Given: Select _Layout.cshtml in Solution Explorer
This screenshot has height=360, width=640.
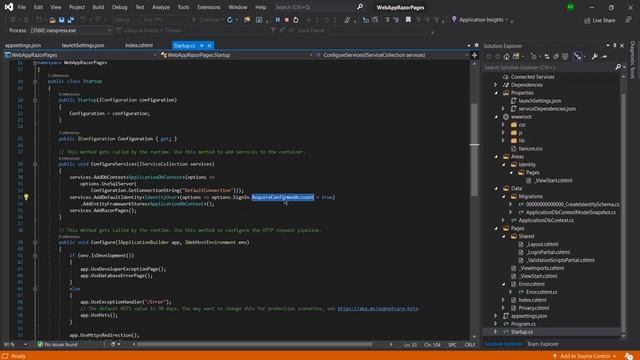Looking at the screenshot, I should 542,244.
